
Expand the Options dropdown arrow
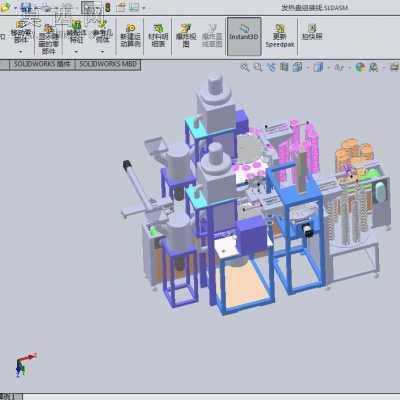(144, 8)
